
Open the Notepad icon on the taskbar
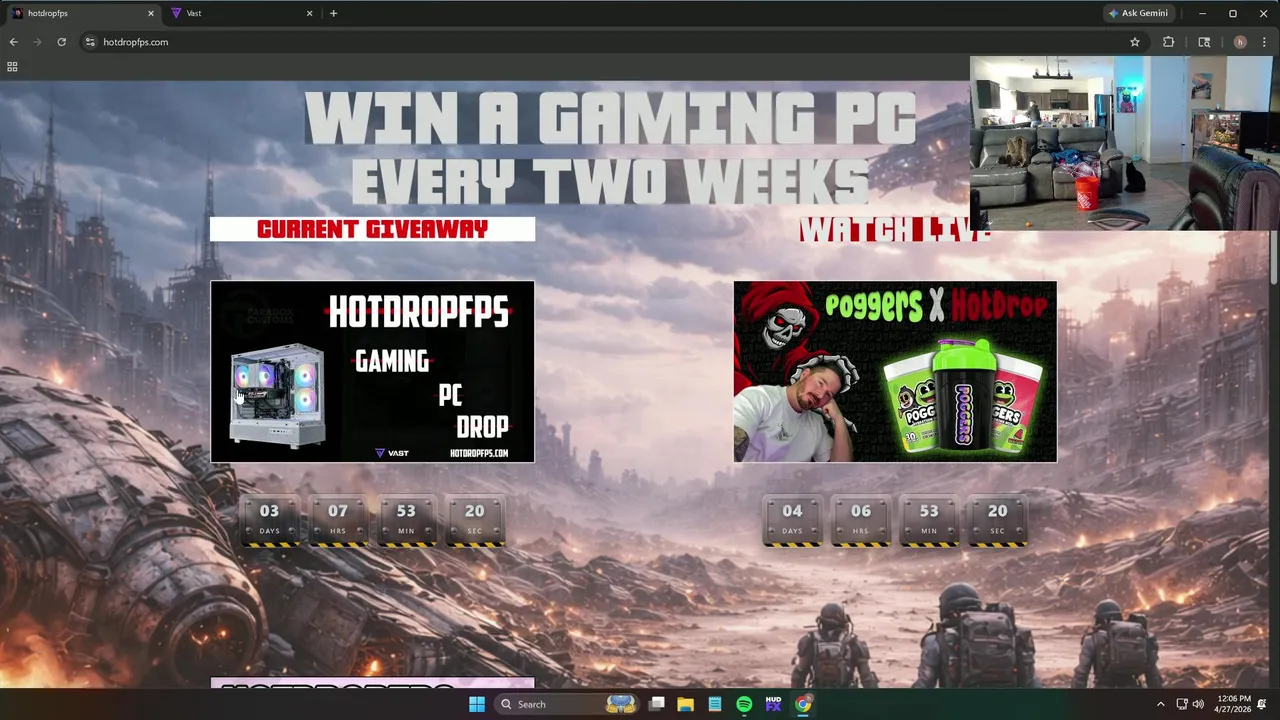pyautogui.click(x=715, y=704)
